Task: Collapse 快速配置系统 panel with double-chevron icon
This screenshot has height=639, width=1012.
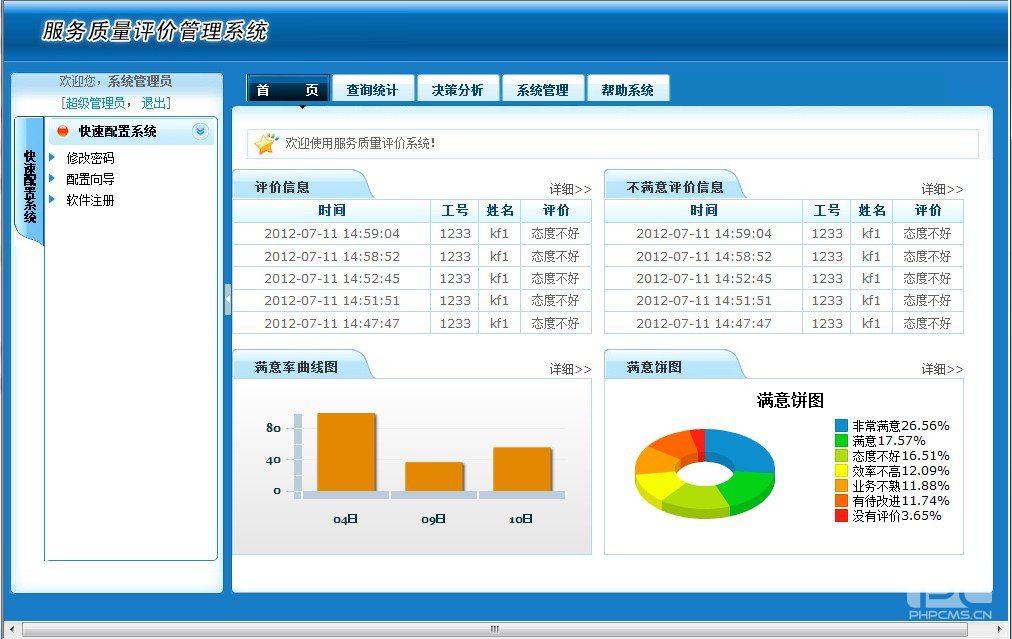Action: point(200,131)
